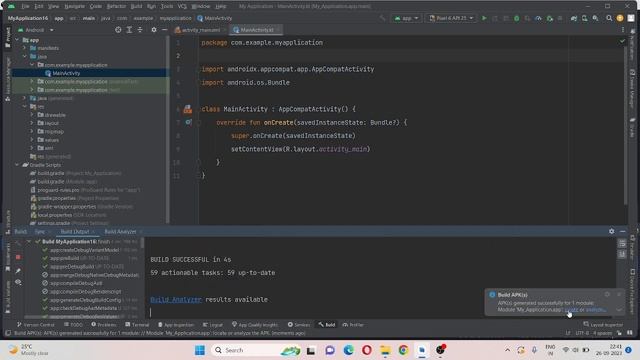Viewport: 640px width, 360px height.
Task: Collapse the java folder node
Action: (24, 56)
